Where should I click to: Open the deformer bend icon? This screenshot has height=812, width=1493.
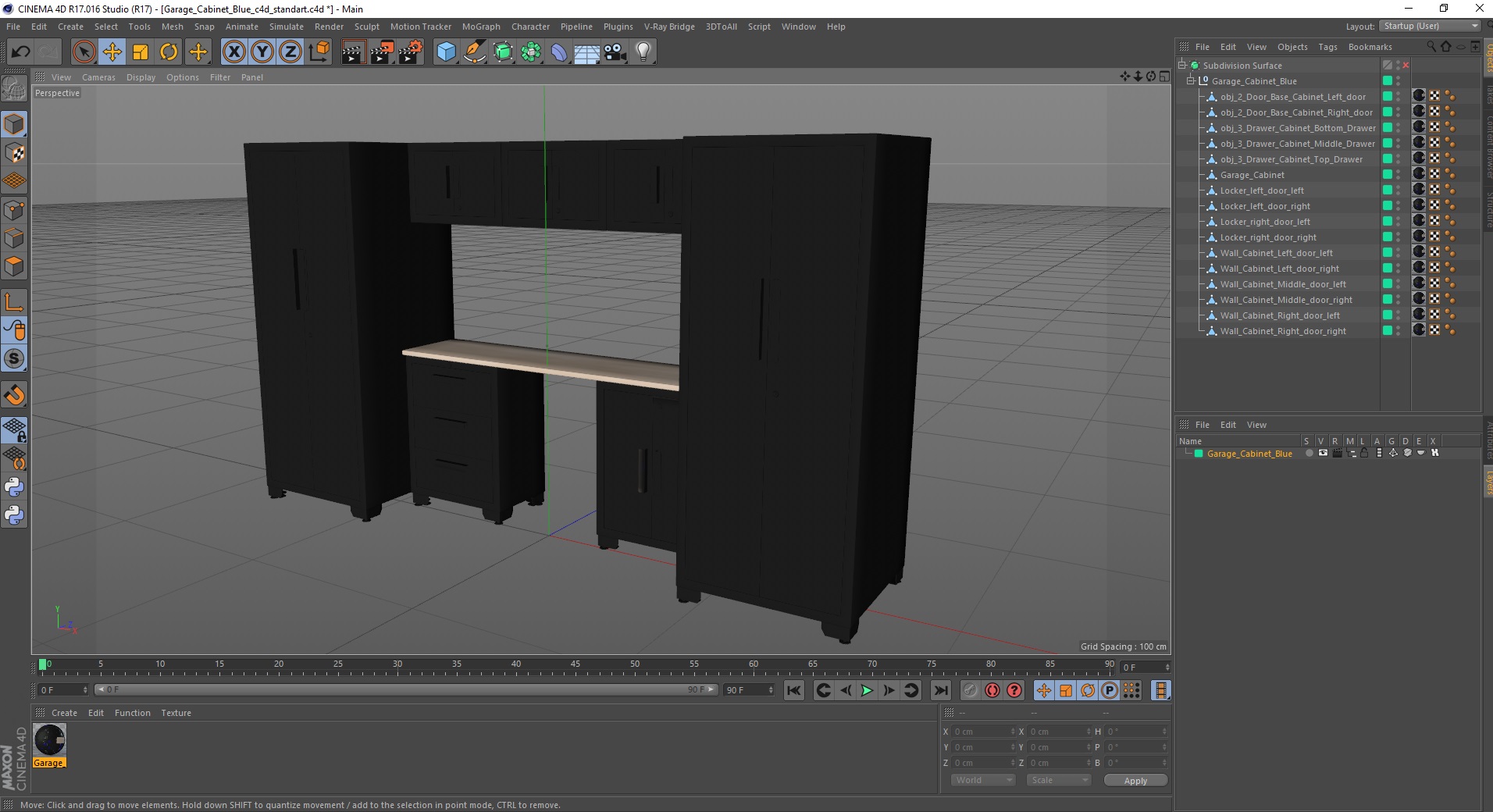tap(559, 52)
